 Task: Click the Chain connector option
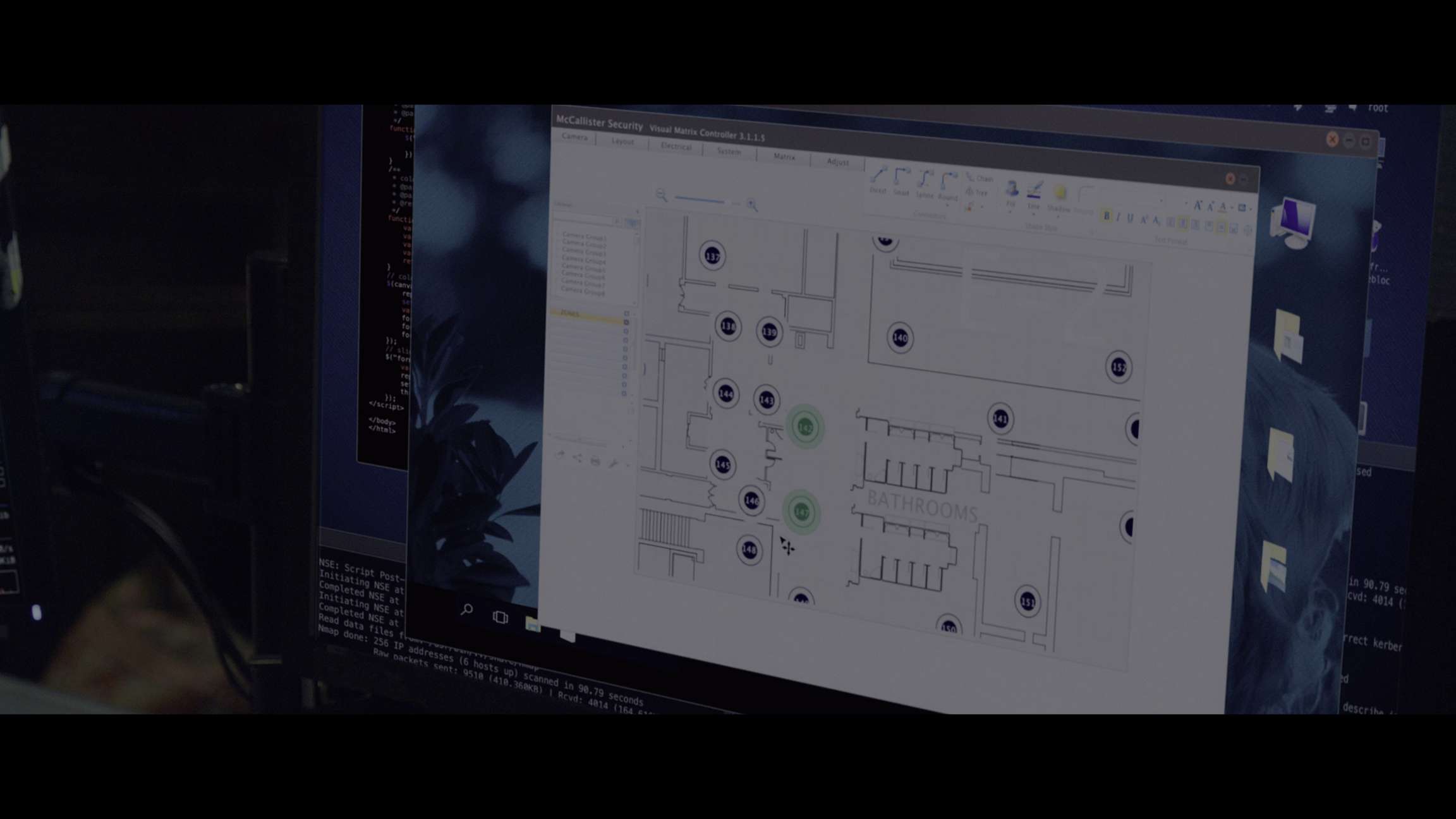tap(980, 179)
